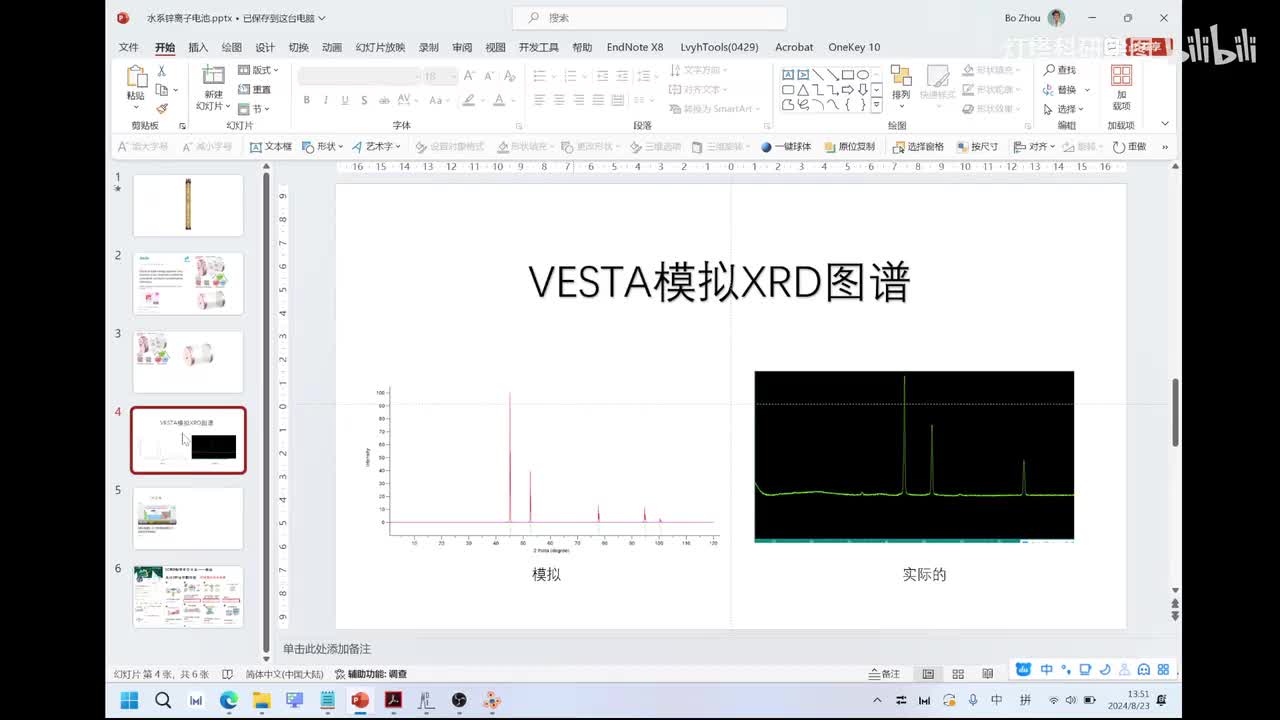Viewport: 1280px width, 720px height.
Task: Click the Format Painter brush icon
Action: (x=161, y=108)
